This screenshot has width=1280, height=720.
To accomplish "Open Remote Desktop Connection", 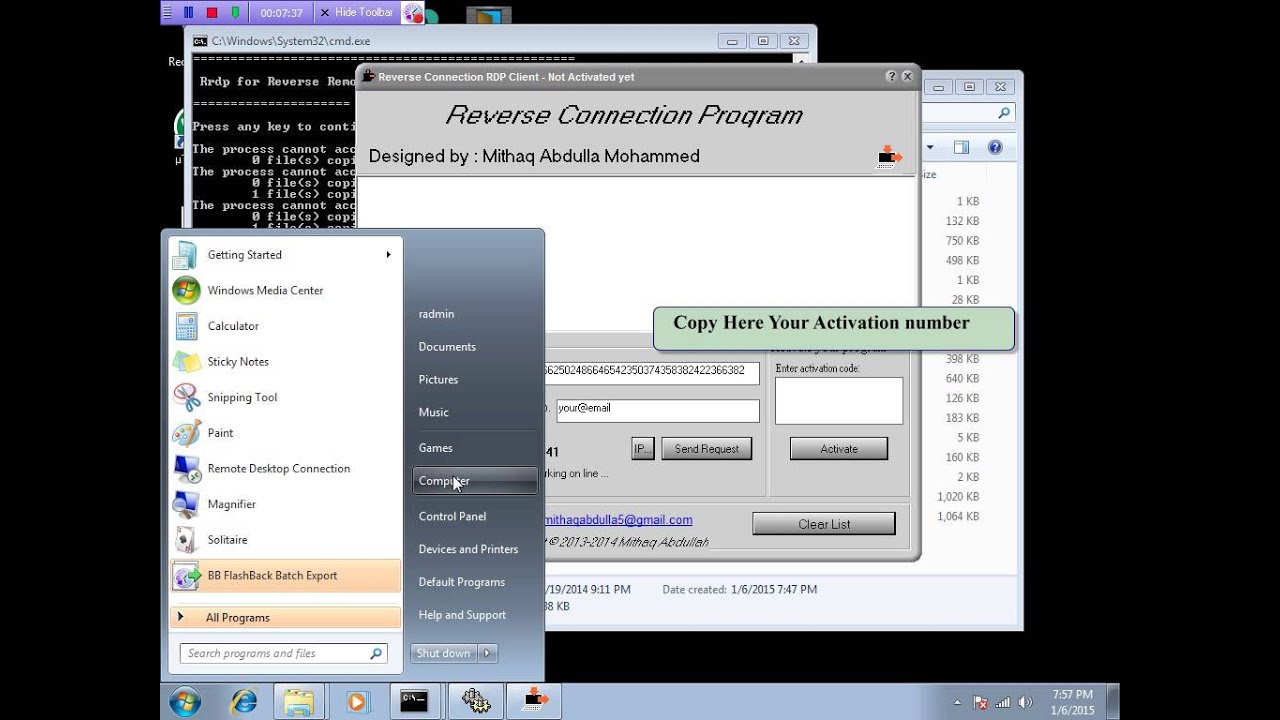I will [285, 469].
